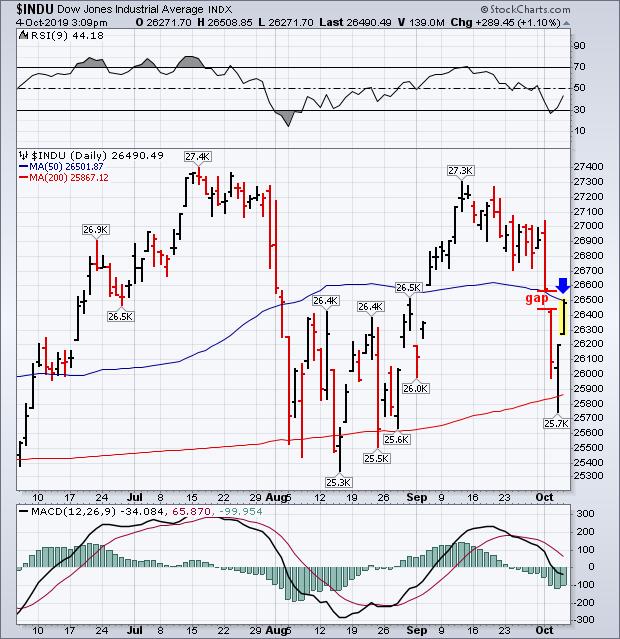Click the $INDU (Daily) 26490.49 legend

point(98,155)
